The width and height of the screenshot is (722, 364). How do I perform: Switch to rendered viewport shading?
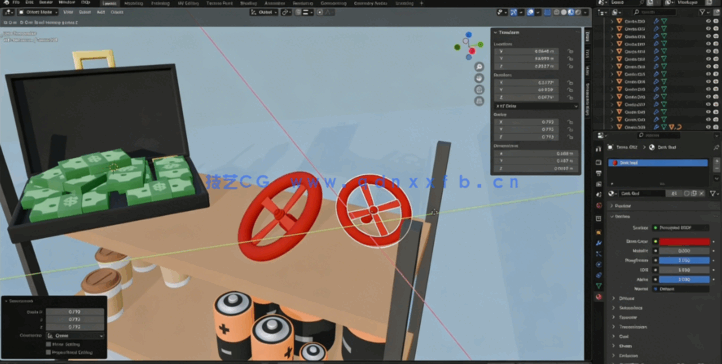pos(578,12)
